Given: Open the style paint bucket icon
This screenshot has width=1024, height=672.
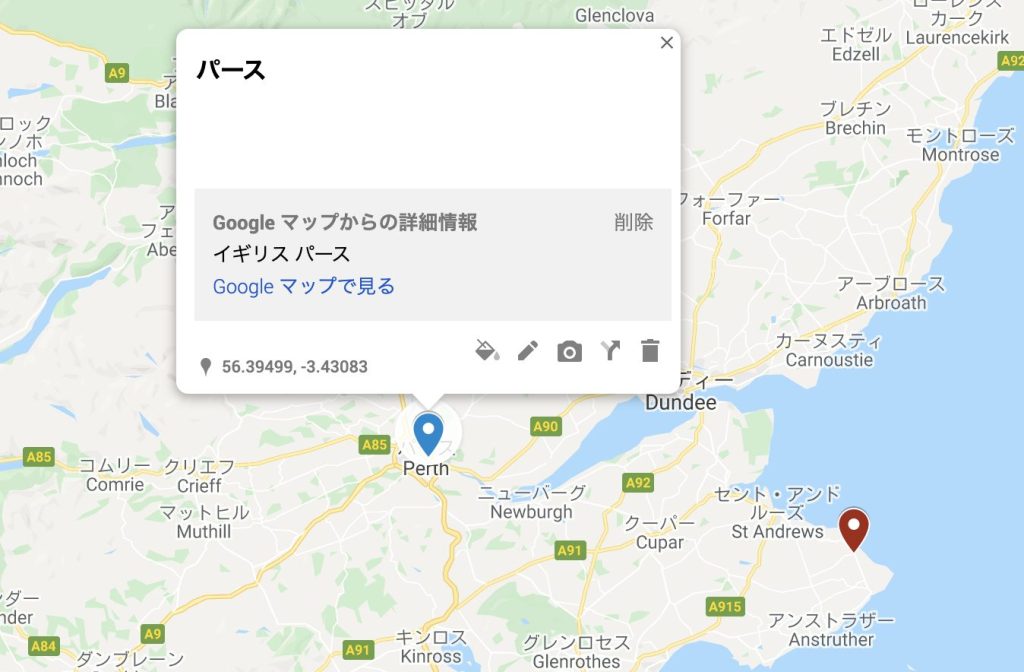Looking at the screenshot, I should pyautogui.click(x=487, y=351).
